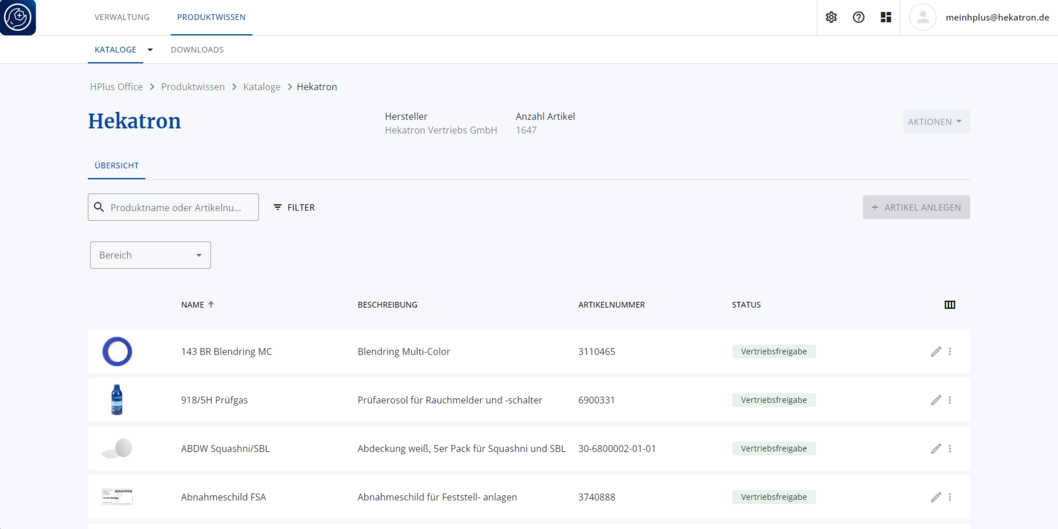Click the user avatar icon
Viewport: 1058px width, 529px height.
coord(922,18)
